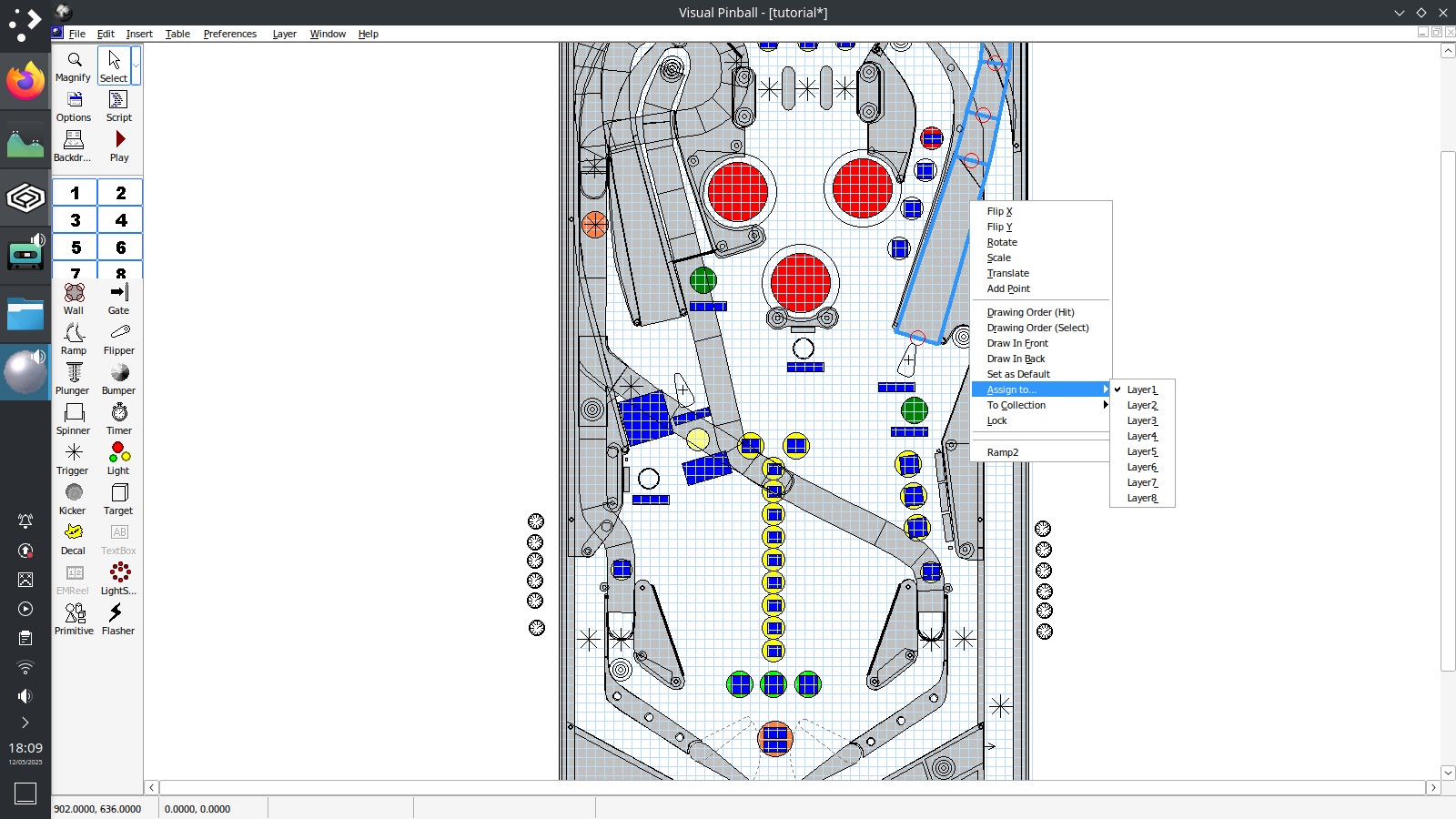Toggle layer 2 visibility button
Screen dimensions: 1456x819
coord(120,193)
